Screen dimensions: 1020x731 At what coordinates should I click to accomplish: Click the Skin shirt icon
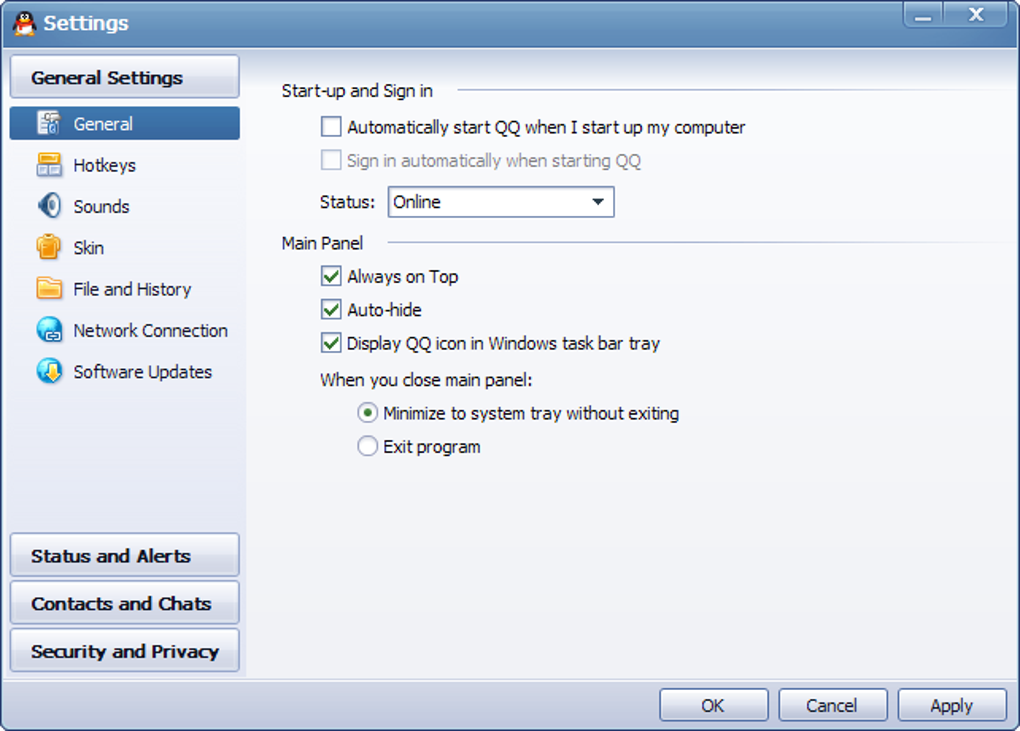(49, 247)
